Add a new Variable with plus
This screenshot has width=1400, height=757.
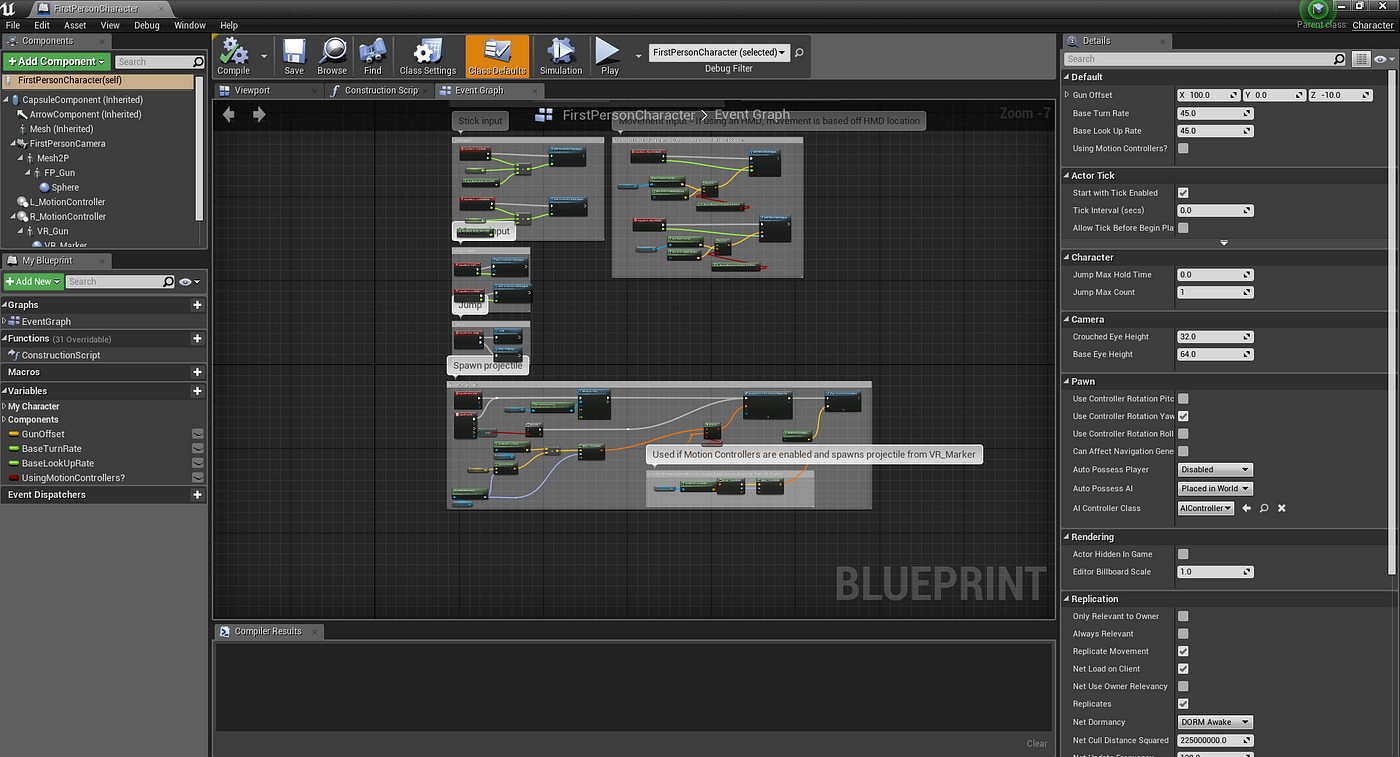(197, 391)
